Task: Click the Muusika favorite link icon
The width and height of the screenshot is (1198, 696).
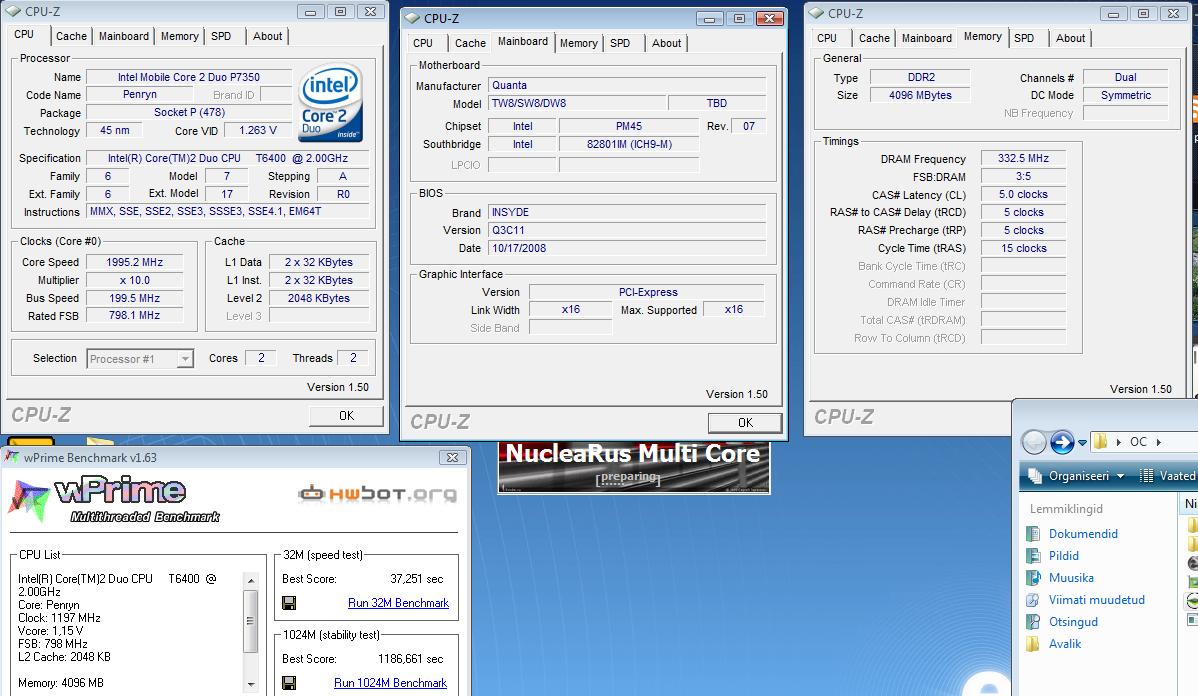Action: [x=1033, y=578]
